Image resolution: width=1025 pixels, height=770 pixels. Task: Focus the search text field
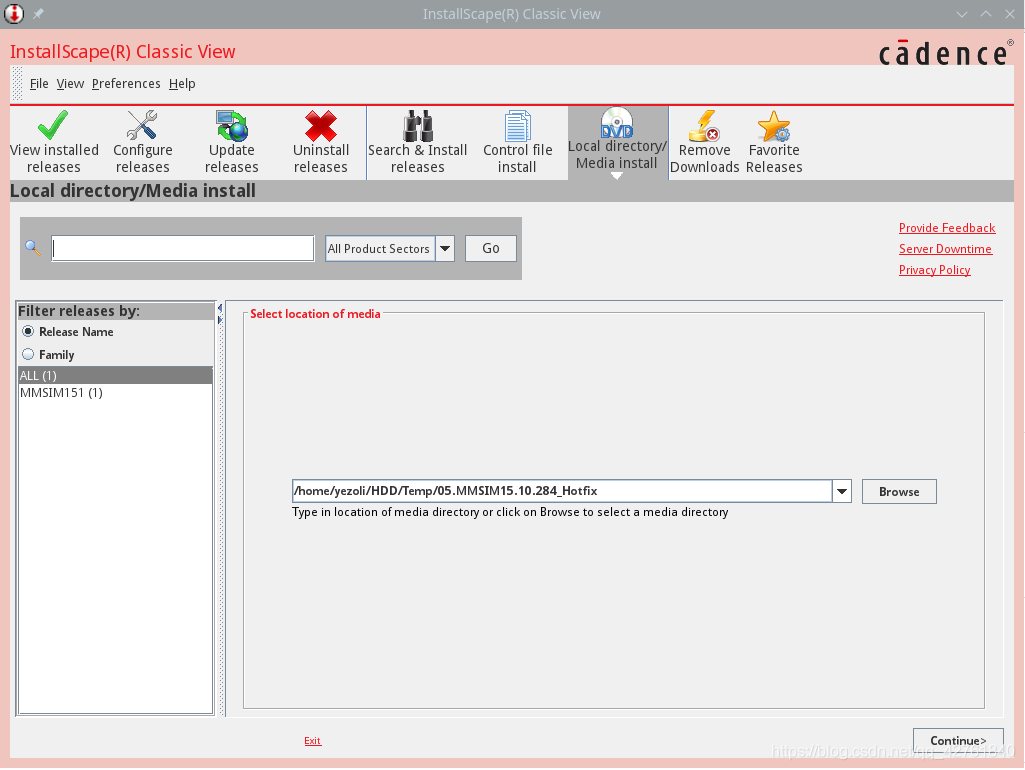183,248
